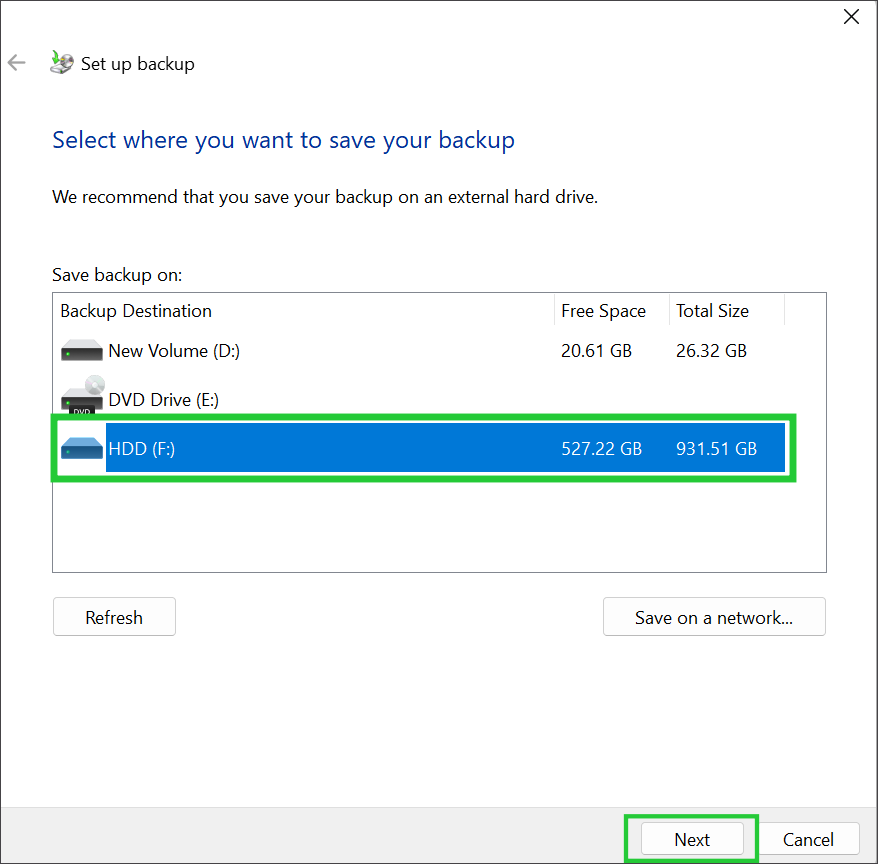Click the Save backup on label
Image resolution: width=878 pixels, height=864 pixels.
pyautogui.click(x=116, y=274)
